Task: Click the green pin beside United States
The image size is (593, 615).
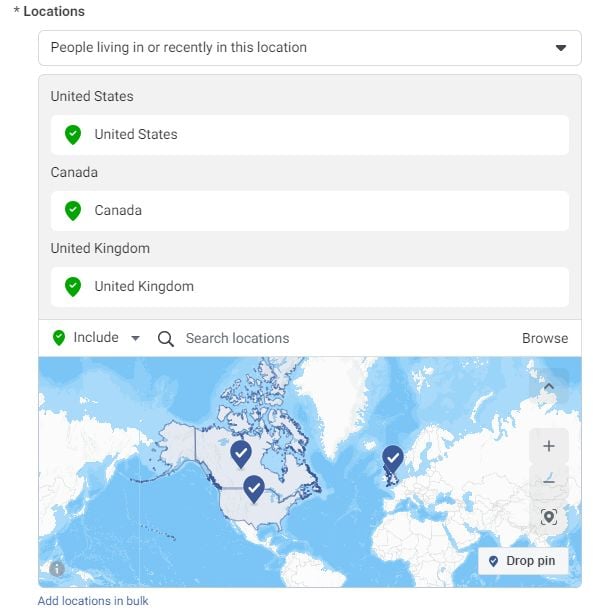Action: point(73,135)
